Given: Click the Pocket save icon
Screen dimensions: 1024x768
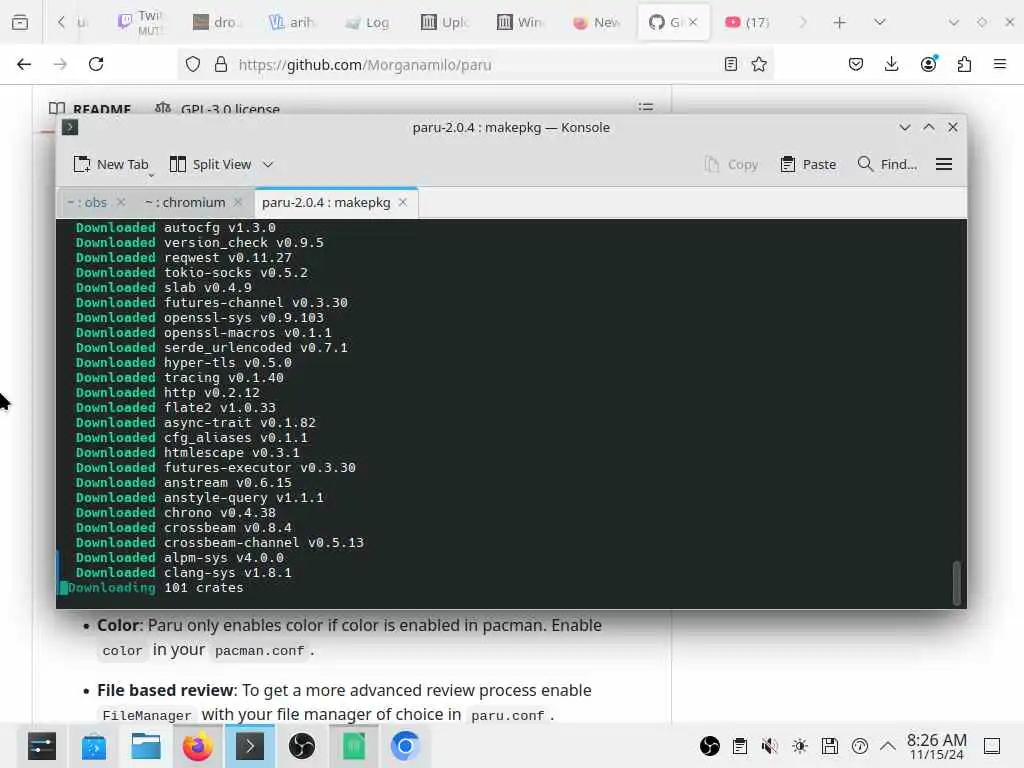Looking at the screenshot, I should click(x=856, y=64).
